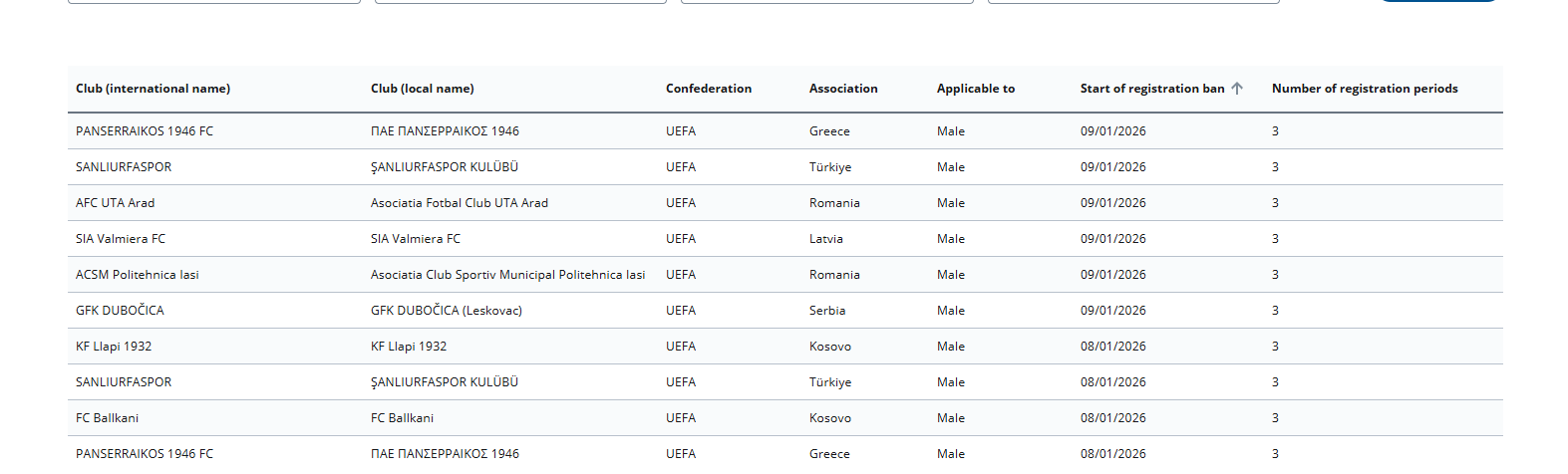The height and width of the screenshot is (474, 1568).
Task: Select Asociatia Fotbal Club UTA Arad local name
Action: [459, 203]
